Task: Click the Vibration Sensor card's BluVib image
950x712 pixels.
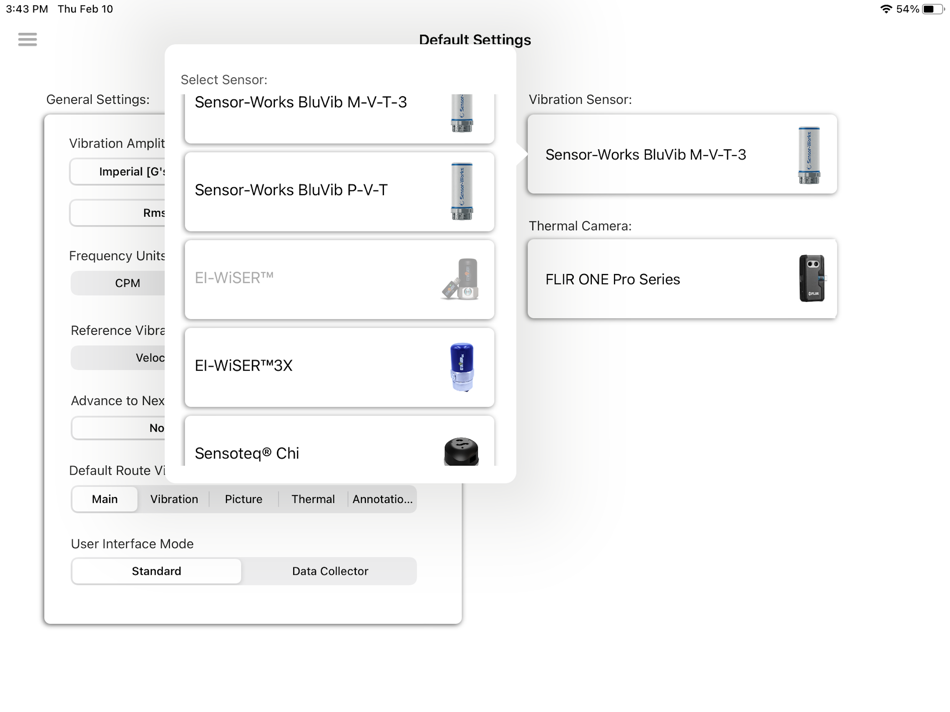Action: 809,155
